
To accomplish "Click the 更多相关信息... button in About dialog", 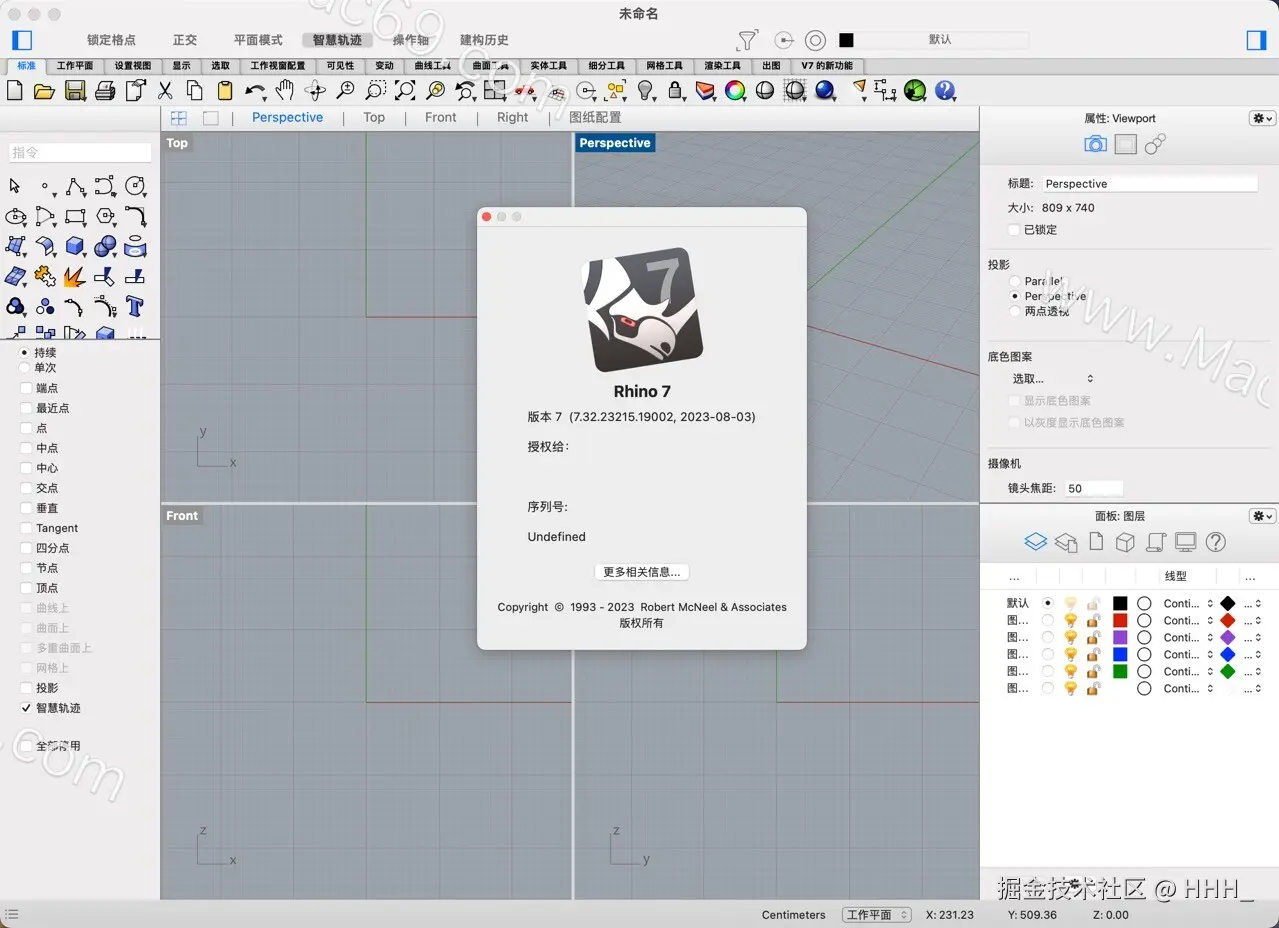I will click(x=641, y=572).
